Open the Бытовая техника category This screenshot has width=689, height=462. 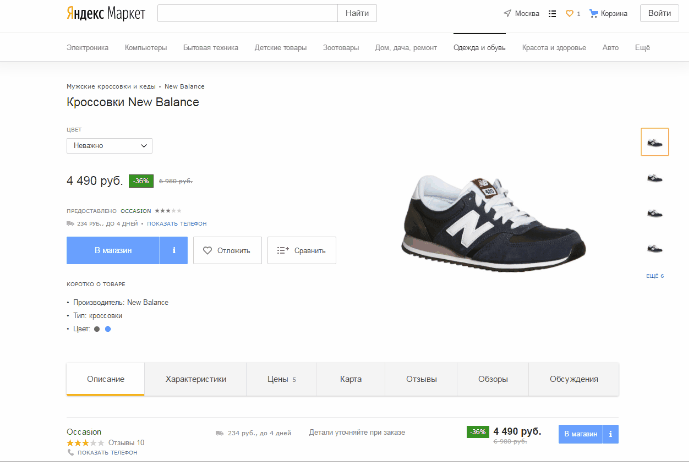point(210,47)
